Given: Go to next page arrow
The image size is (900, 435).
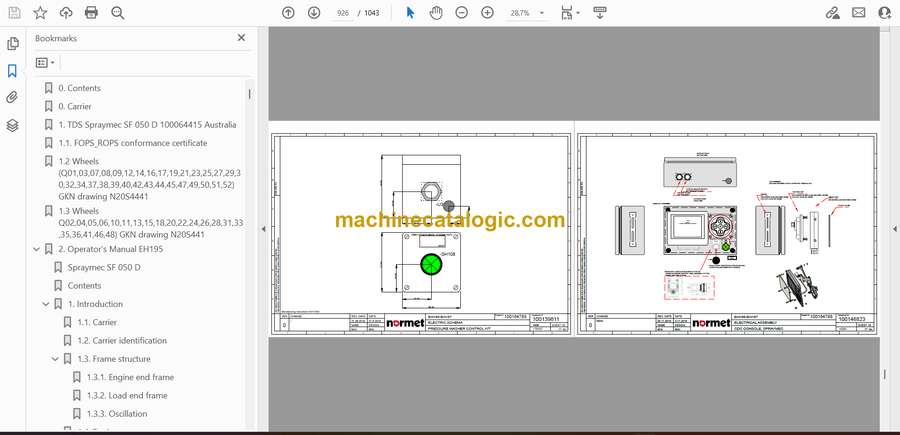Looking at the screenshot, I should click(314, 13).
